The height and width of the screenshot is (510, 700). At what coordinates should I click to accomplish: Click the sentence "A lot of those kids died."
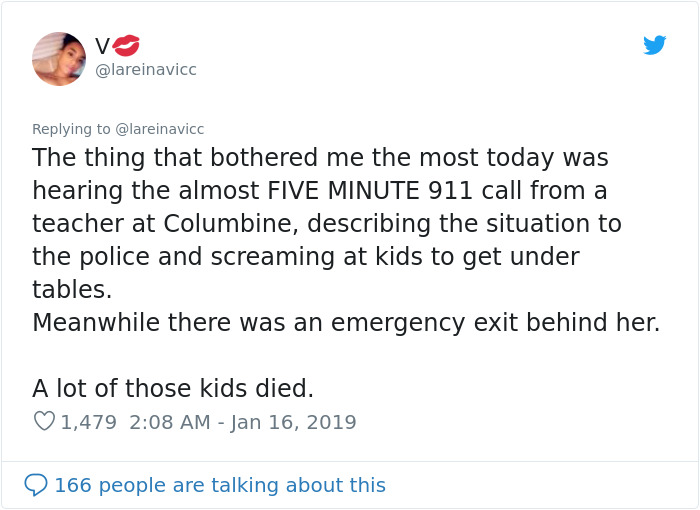[173, 389]
